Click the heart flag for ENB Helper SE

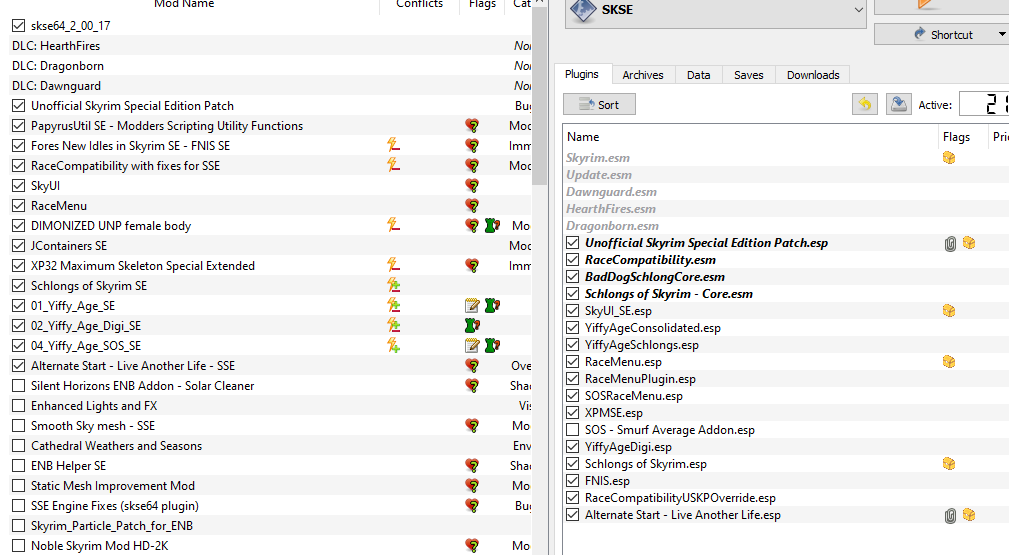point(472,465)
